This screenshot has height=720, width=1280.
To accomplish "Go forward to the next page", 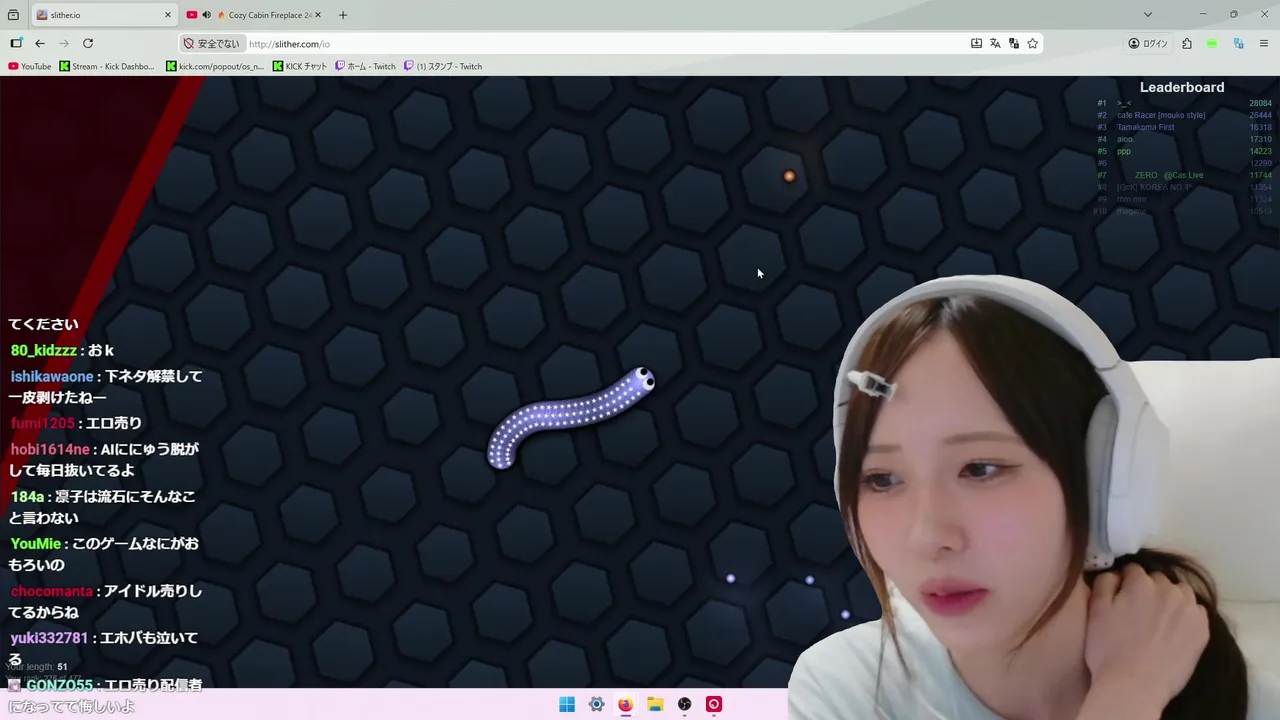I will point(64,43).
